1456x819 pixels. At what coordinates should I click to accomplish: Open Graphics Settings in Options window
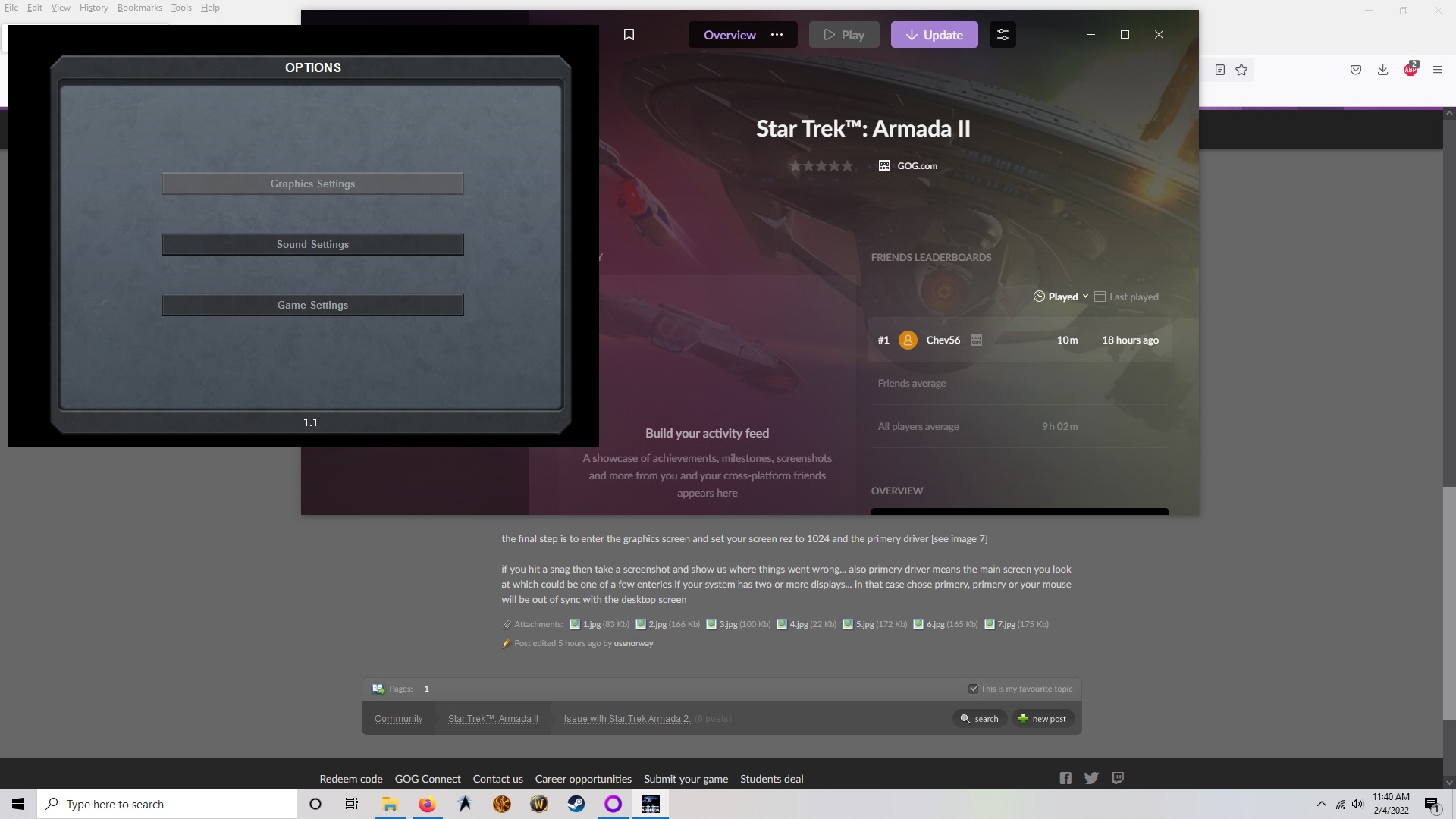tap(312, 184)
